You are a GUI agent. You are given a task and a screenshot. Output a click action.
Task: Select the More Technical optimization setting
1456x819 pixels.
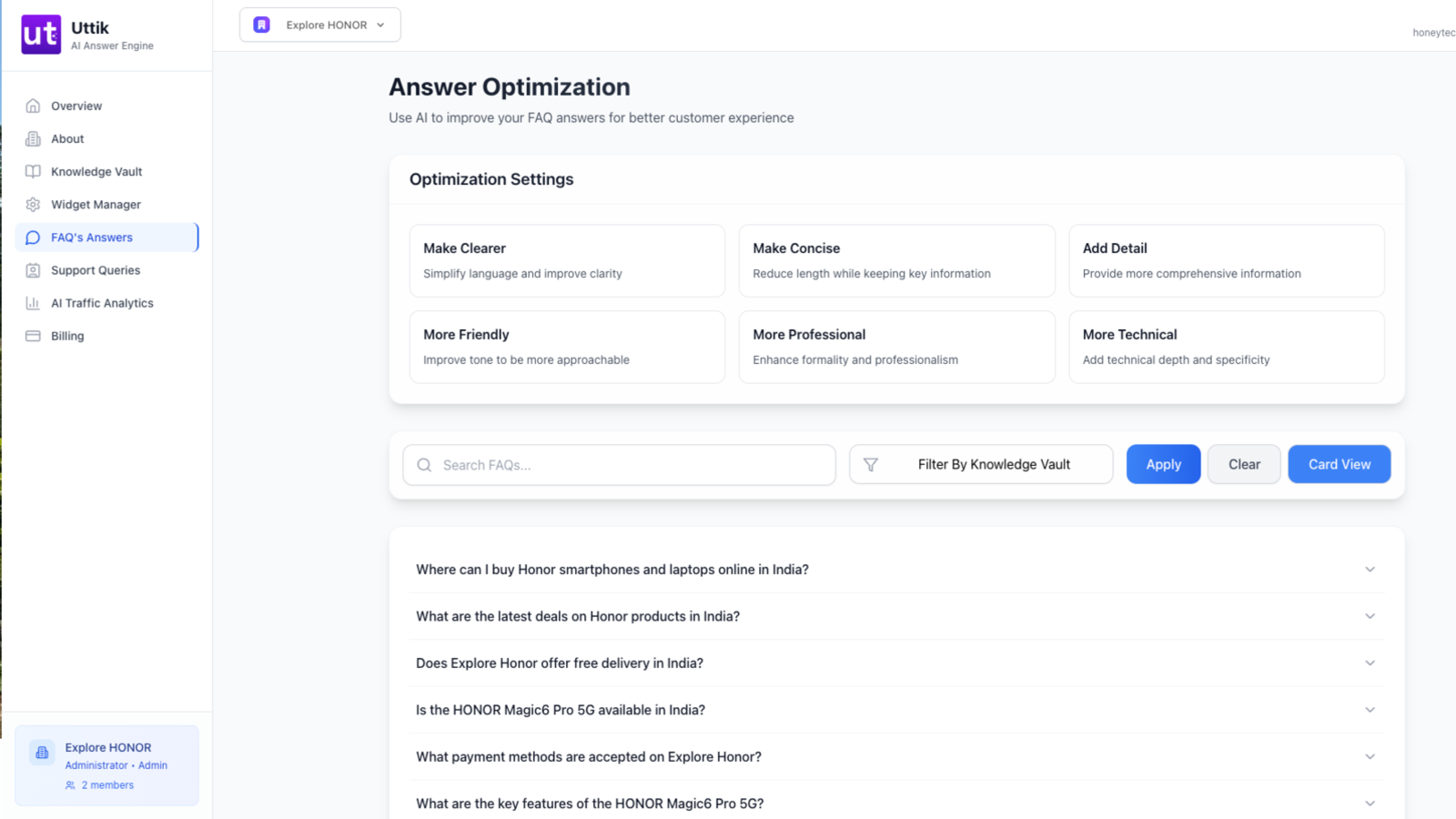point(1226,347)
